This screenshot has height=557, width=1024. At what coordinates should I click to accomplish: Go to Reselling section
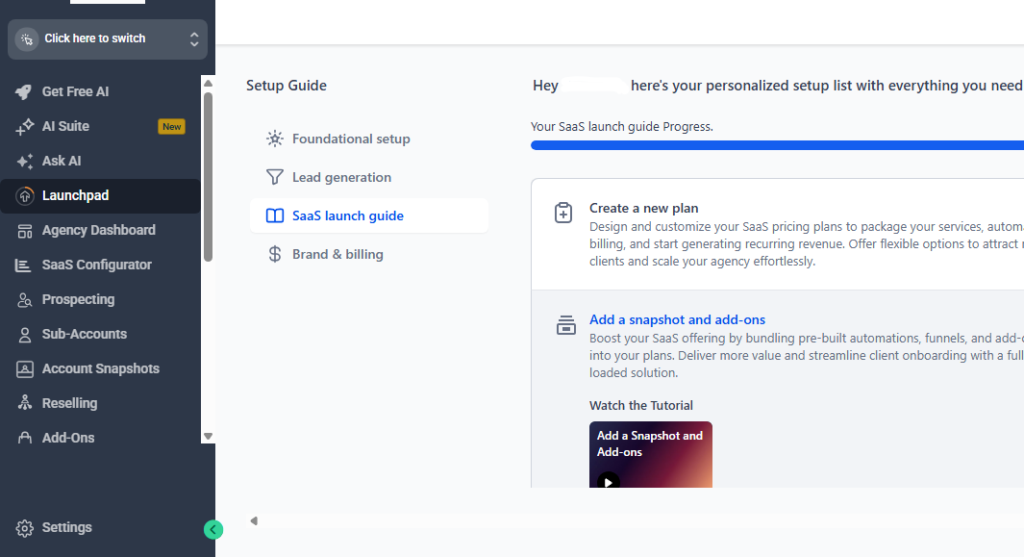coord(100,404)
